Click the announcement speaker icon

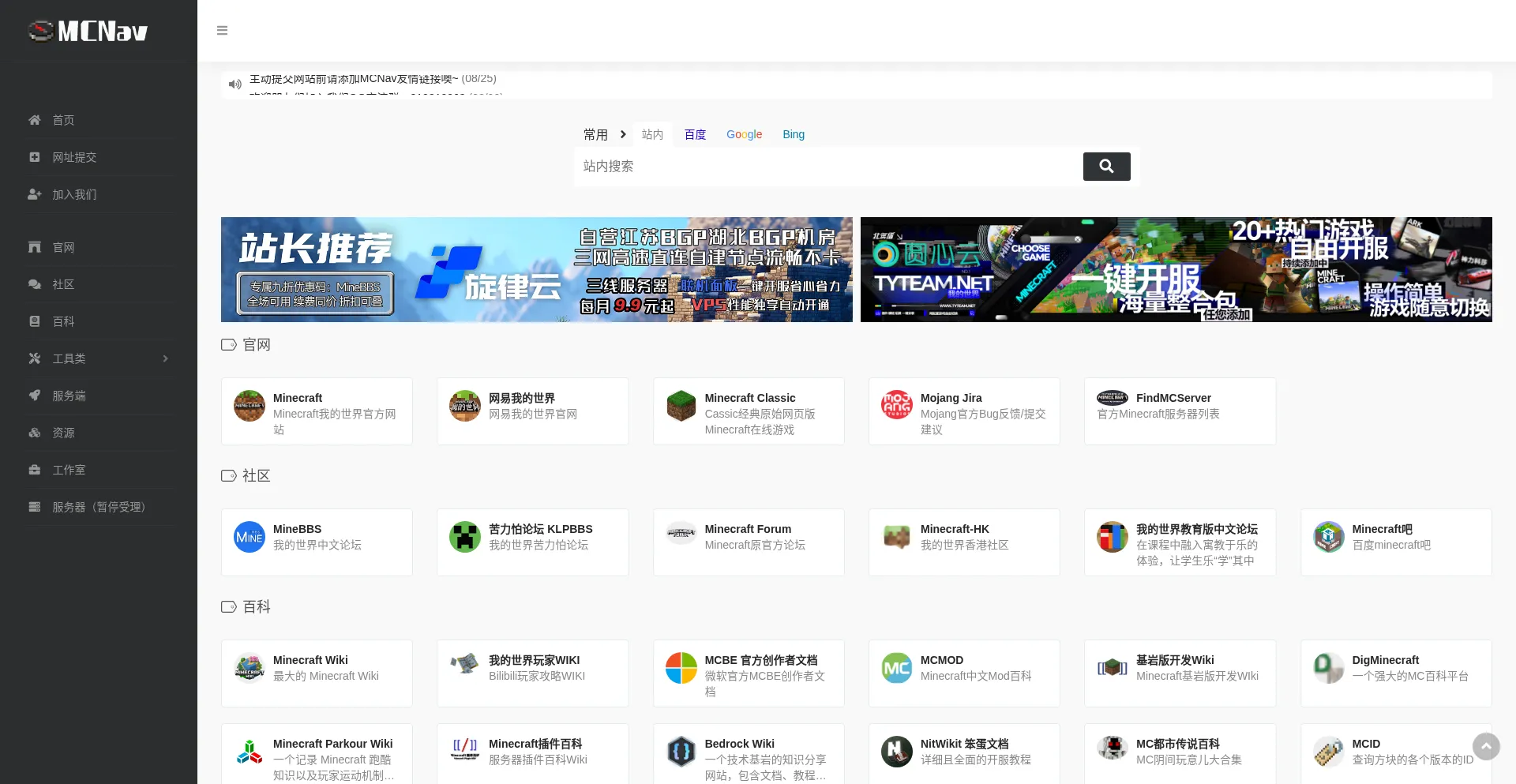coord(235,84)
